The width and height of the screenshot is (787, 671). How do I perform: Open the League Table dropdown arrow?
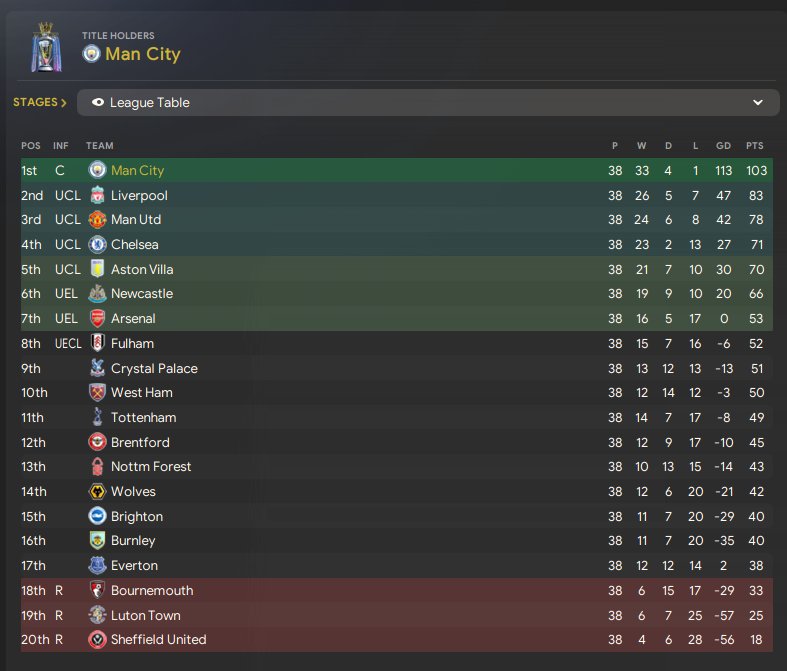[x=757, y=103]
